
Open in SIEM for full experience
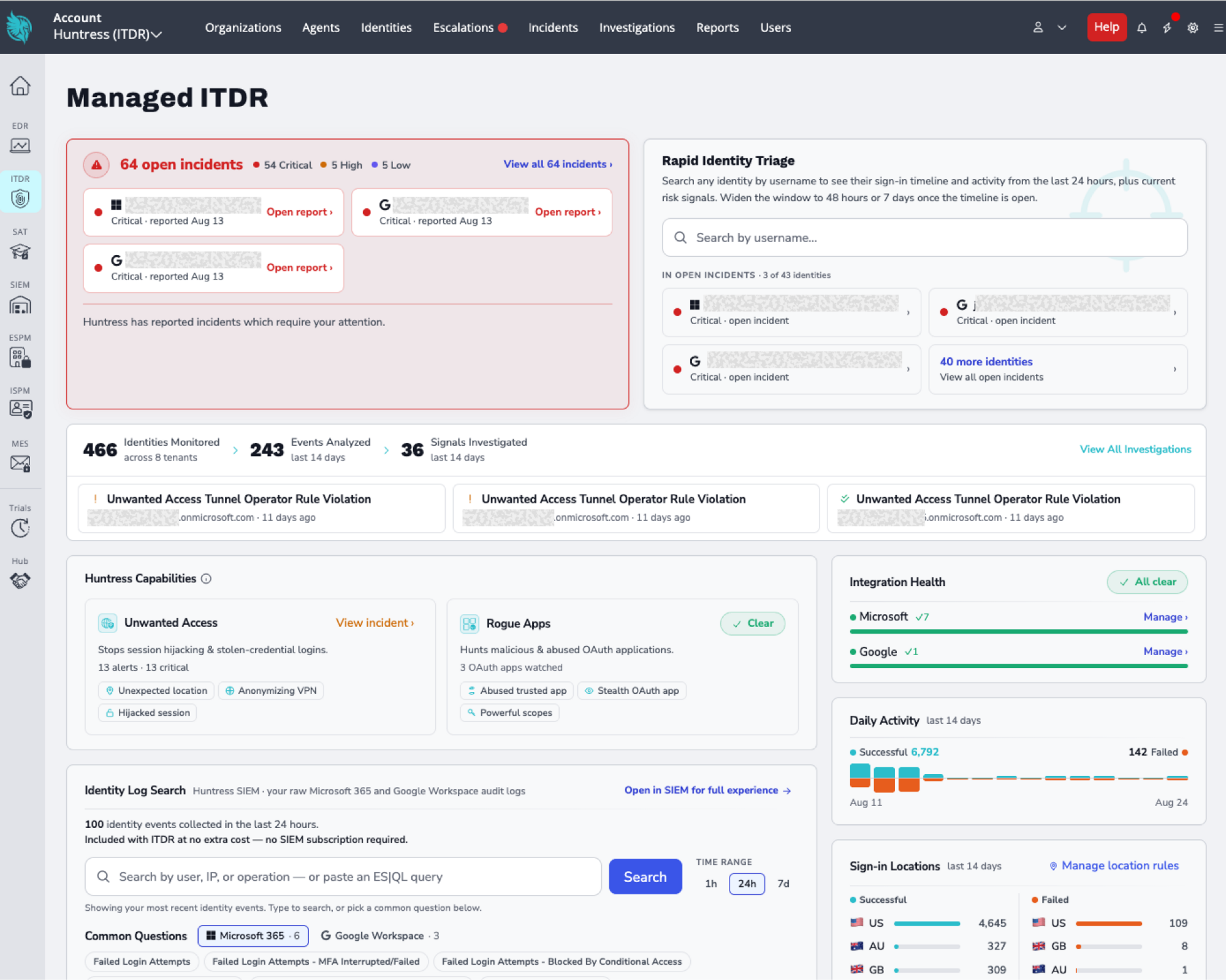click(707, 791)
